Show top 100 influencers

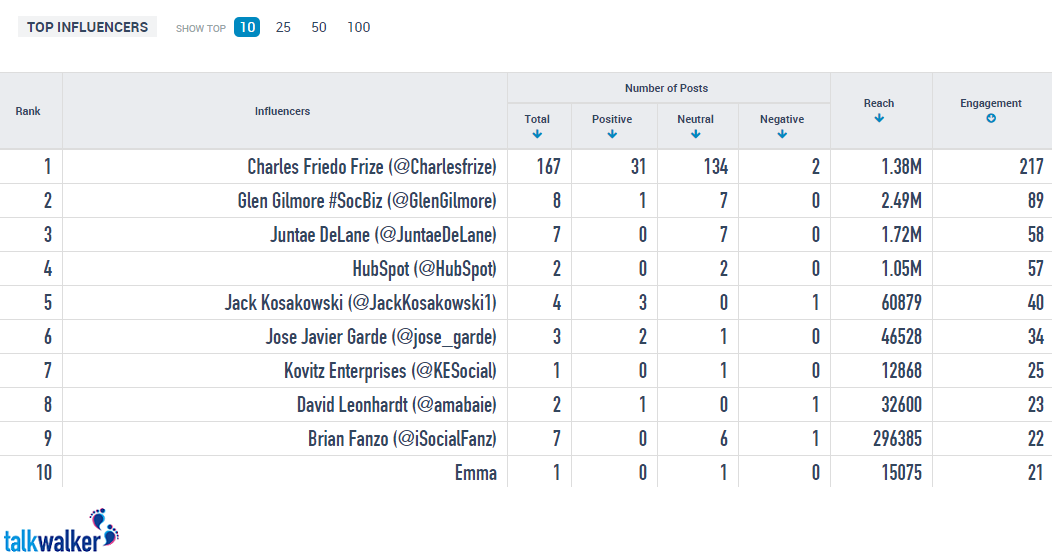(x=358, y=27)
